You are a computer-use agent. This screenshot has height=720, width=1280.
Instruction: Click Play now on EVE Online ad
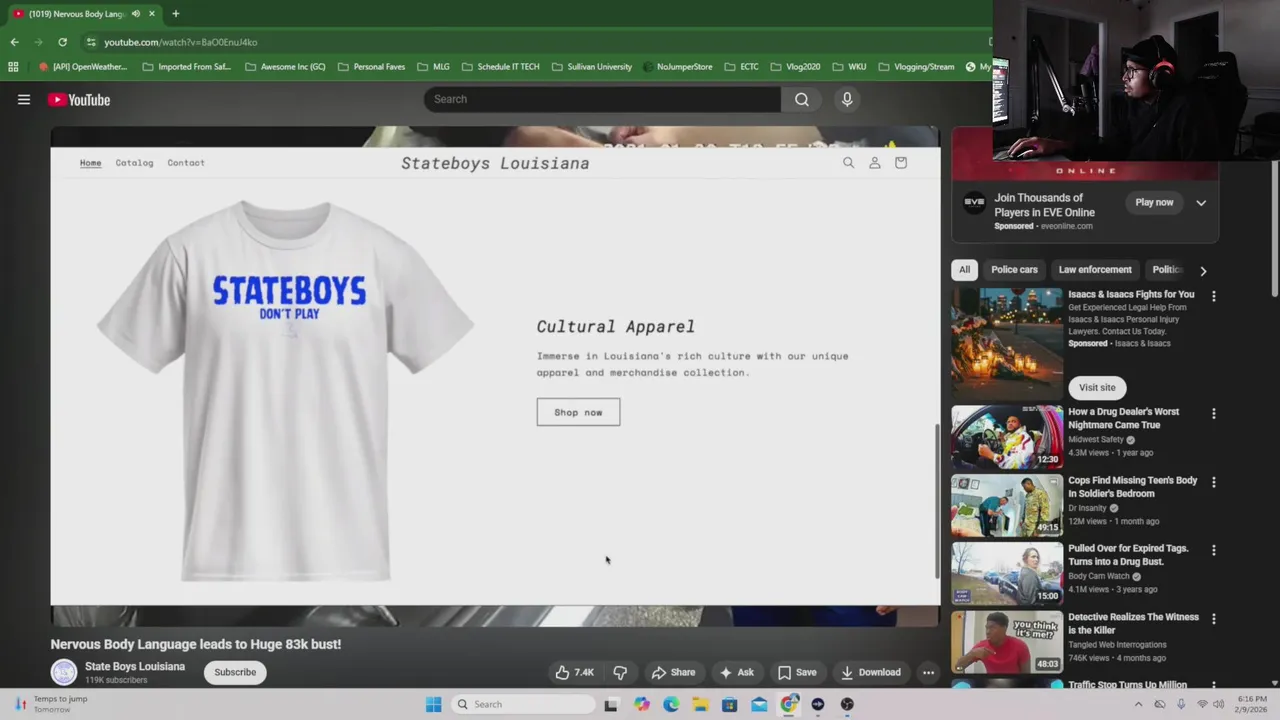(1154, 202)
